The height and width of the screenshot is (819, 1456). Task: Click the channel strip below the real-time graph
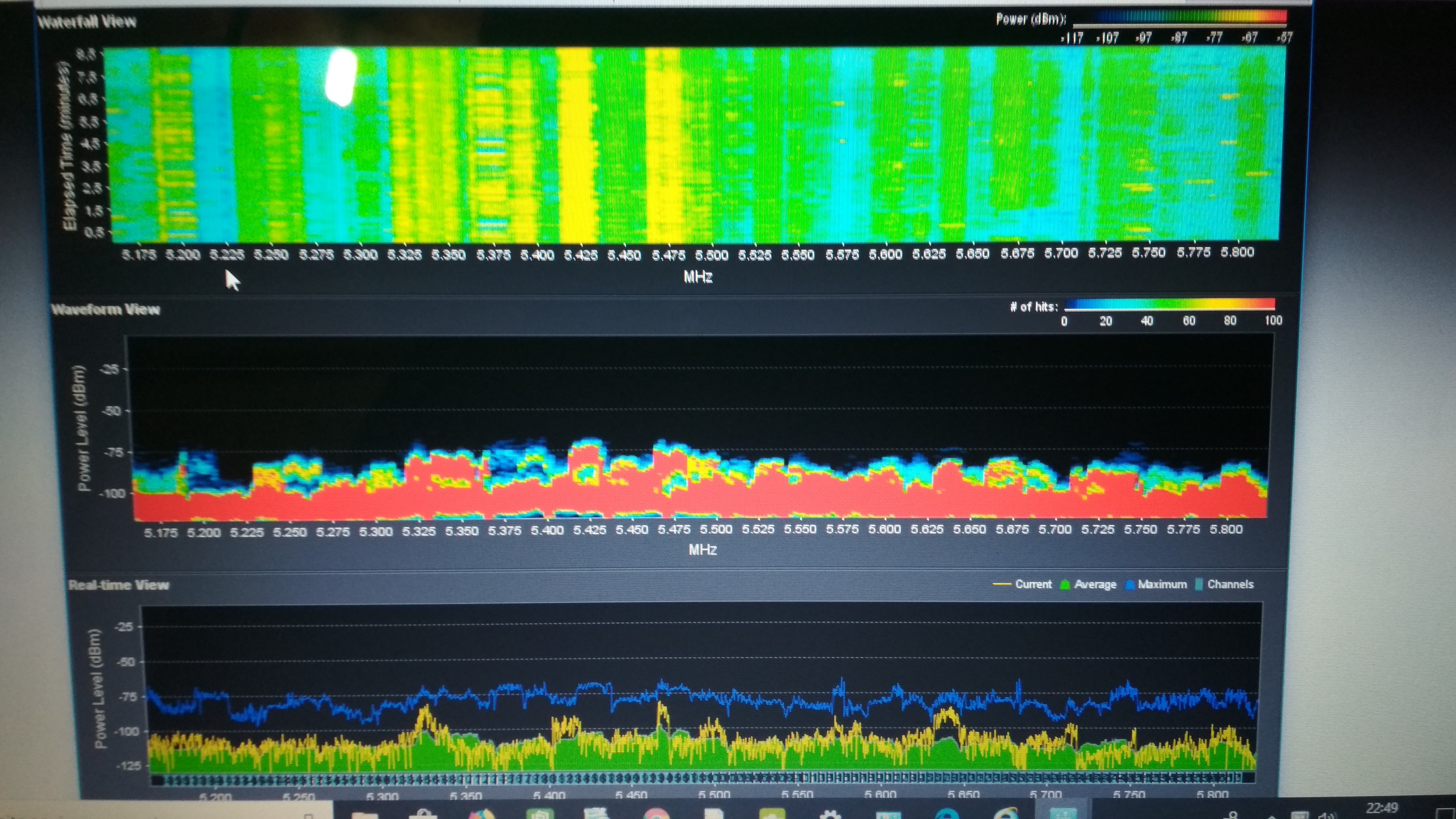point(701,779)
